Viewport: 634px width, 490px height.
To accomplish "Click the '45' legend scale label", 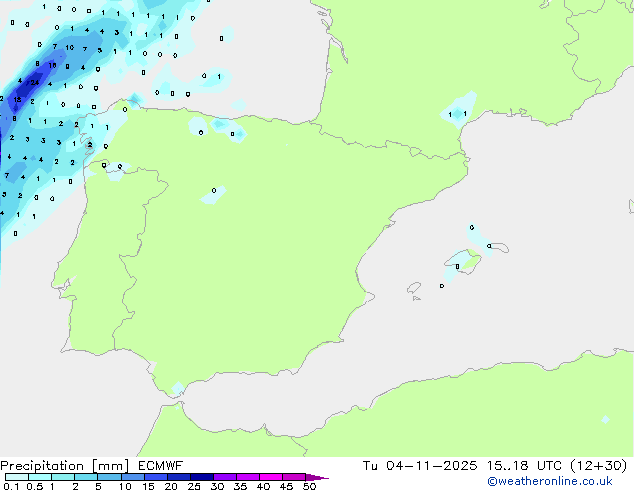I will pos(286,486).
